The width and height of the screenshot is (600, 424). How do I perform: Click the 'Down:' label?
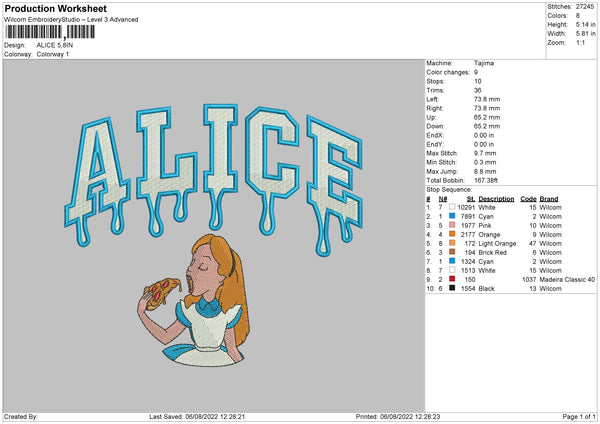pyautogui.click(x=435, y=126)
